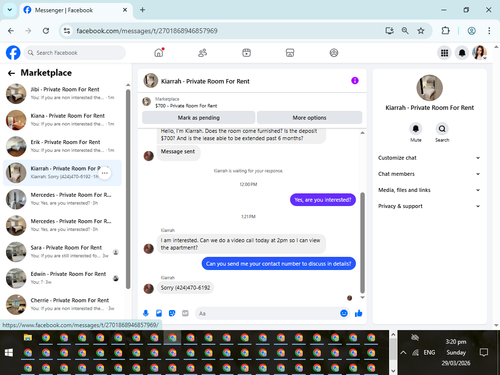Click the back arrow next to Marketplace

(11, 73)
